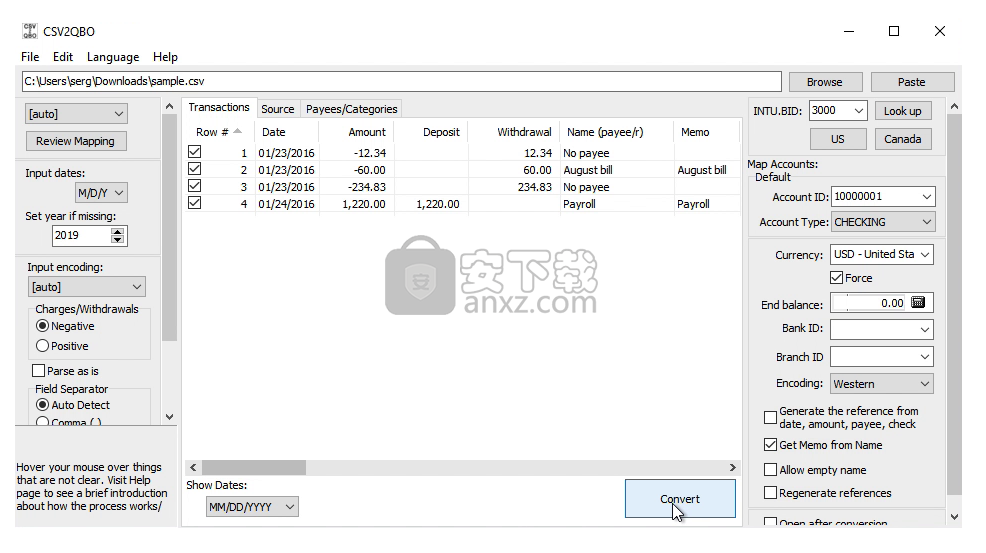The image size is (986, 553).
Task: Open the Currency USD dropdown
Action: click(882, 254)
